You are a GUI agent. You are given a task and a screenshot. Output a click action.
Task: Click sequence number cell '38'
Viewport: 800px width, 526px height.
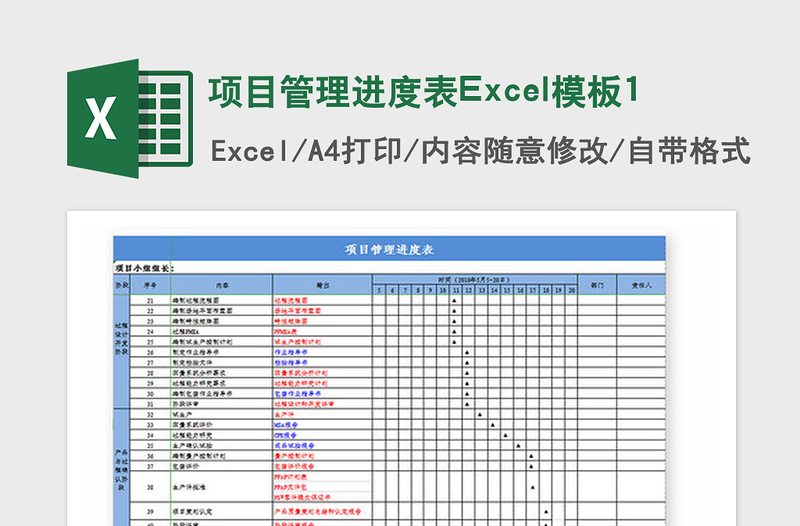pos(150,487)
